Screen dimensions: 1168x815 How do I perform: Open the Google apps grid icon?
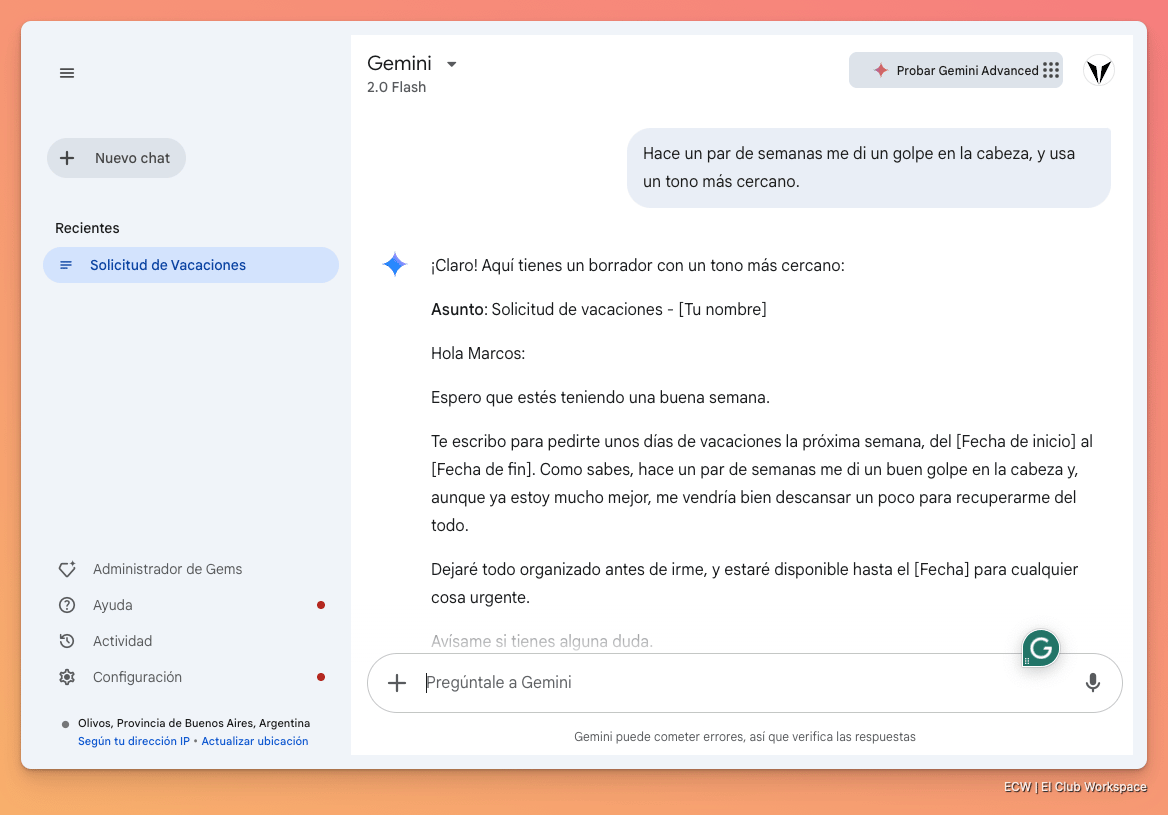tap(1051, 70)
